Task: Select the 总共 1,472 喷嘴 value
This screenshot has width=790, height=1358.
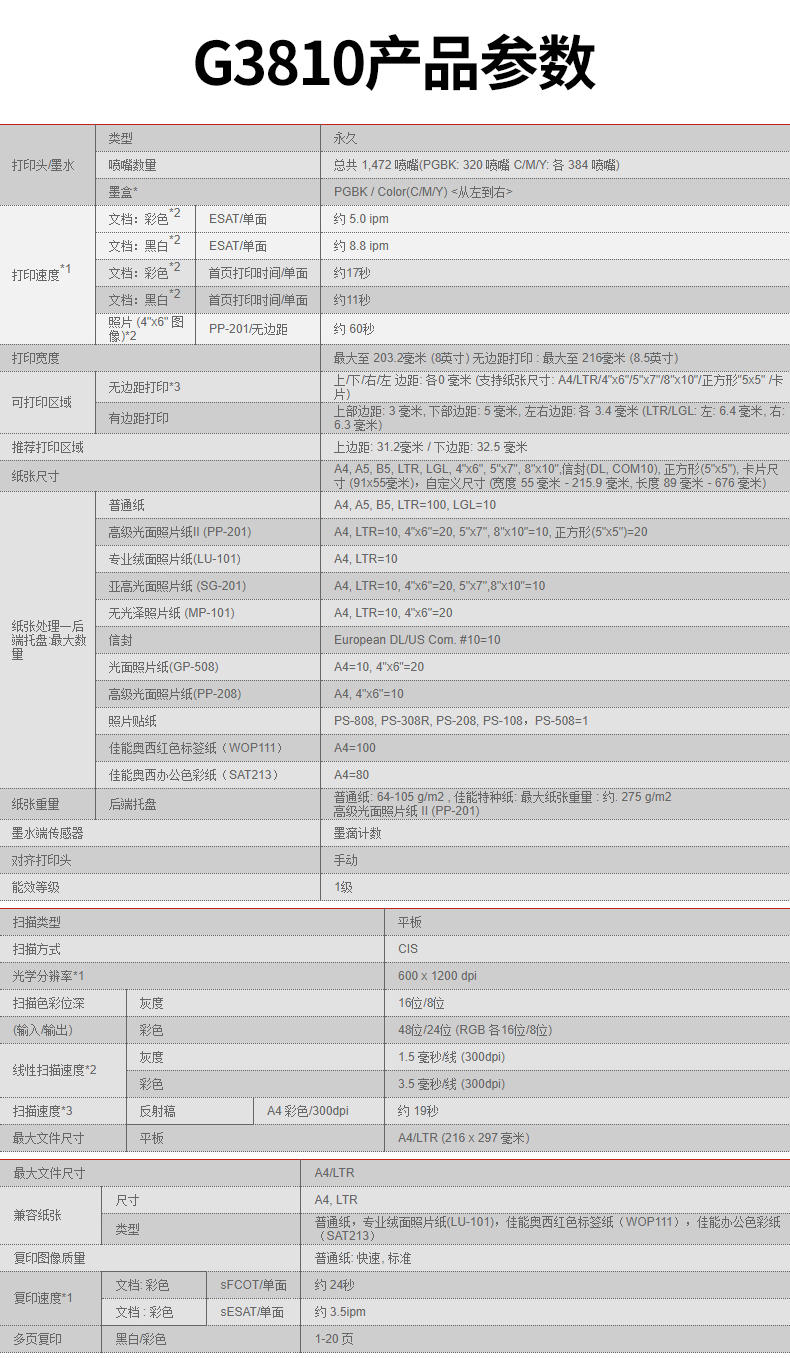Action: click(476, 165)
